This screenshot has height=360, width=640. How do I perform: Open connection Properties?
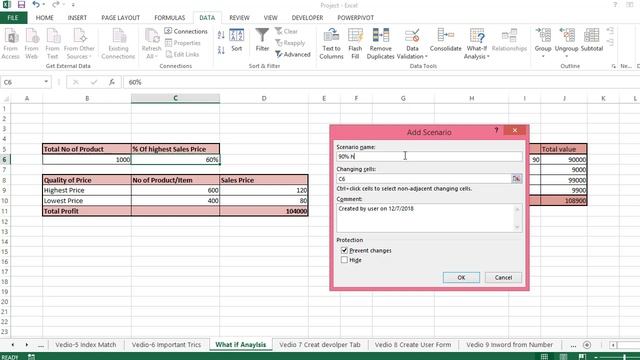click(183, 43)
